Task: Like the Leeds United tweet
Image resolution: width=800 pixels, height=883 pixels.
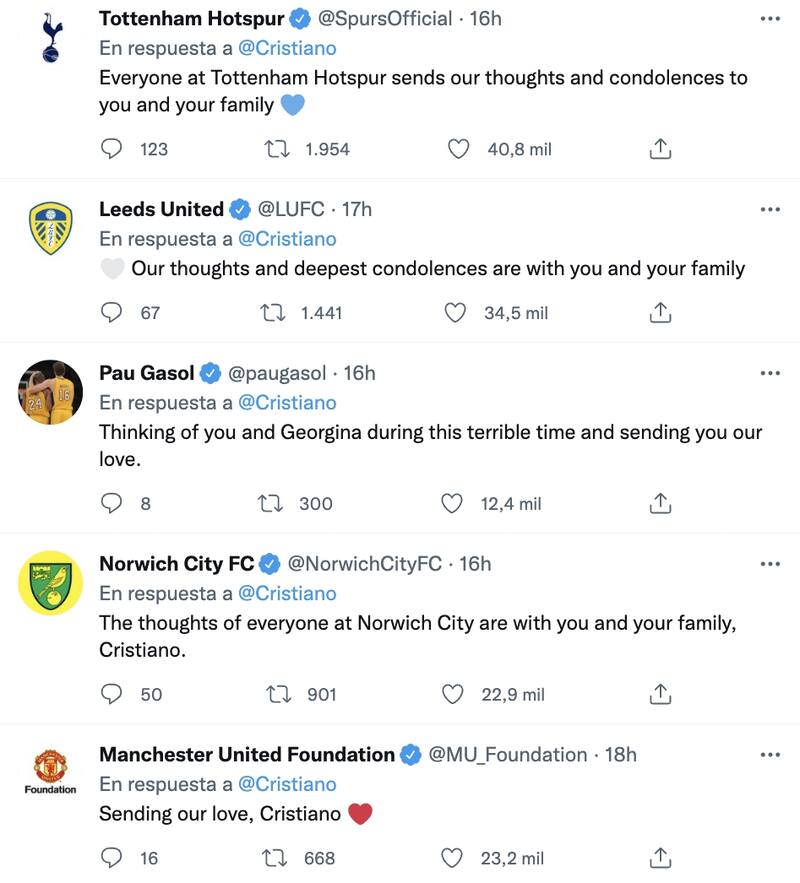Action: point(455,313)
